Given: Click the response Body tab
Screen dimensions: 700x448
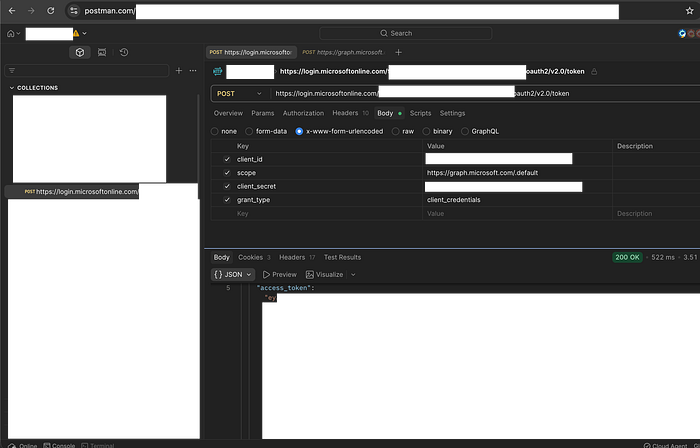Looking at the screenshot, I should [221, 257].
